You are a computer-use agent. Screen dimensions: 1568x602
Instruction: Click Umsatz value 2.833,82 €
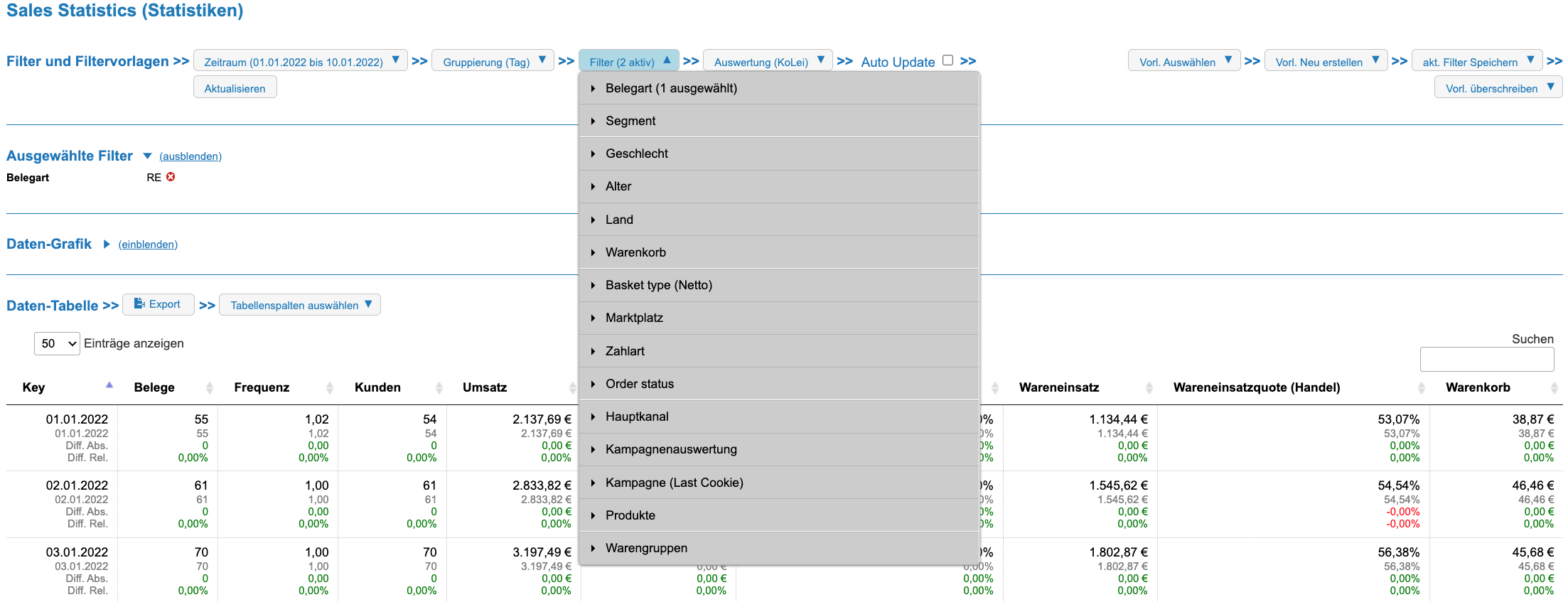click(542, 485)
